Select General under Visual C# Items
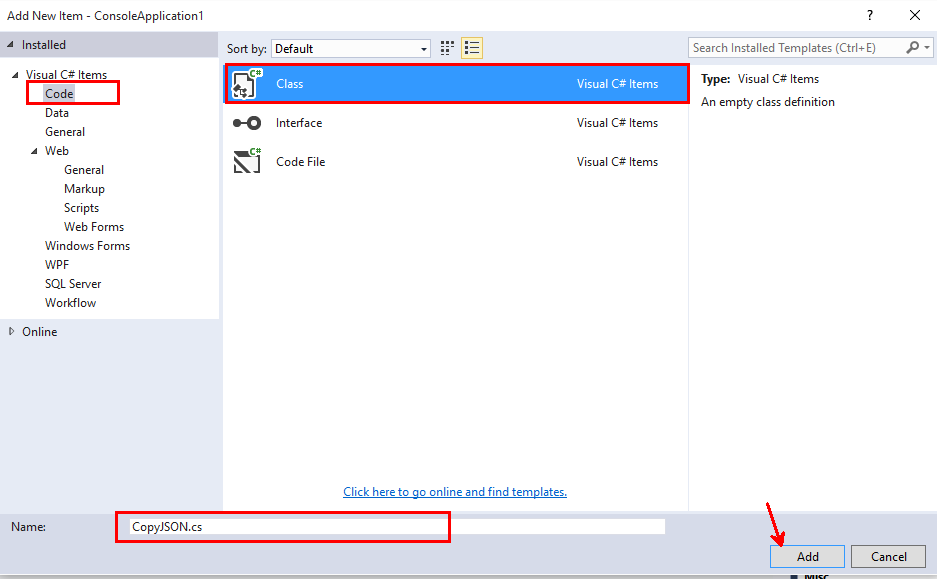The image size is (937, 579). pos(65,132)
